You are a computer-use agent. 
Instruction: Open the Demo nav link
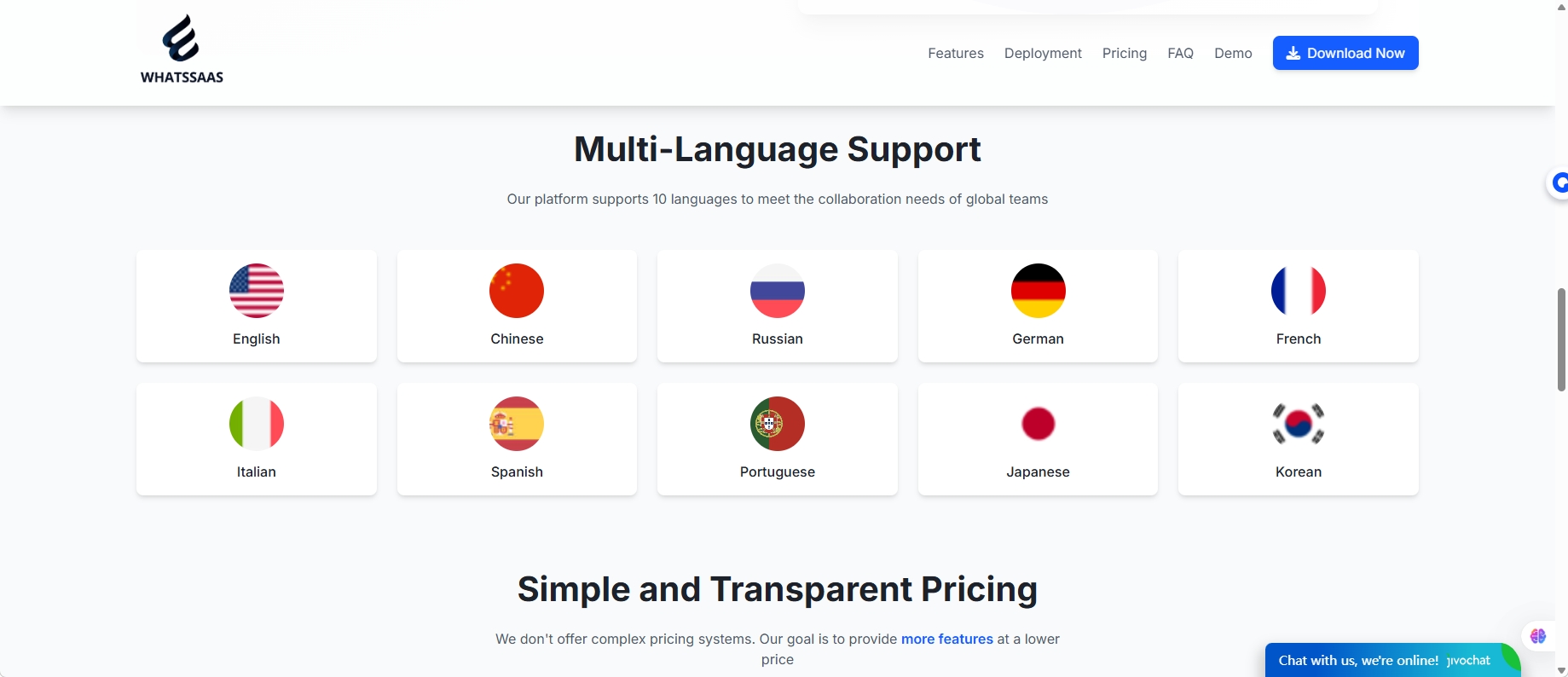(1233, 53)
